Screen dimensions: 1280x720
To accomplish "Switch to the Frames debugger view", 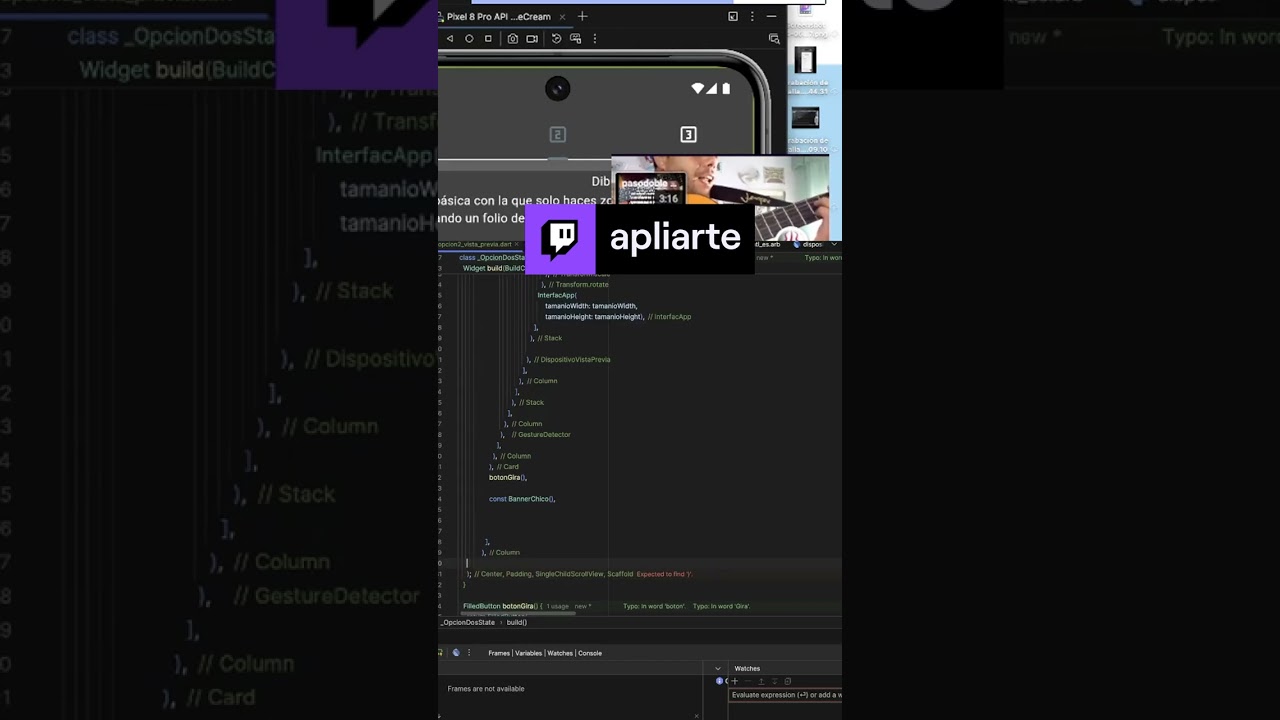I will tap(499, 653).
